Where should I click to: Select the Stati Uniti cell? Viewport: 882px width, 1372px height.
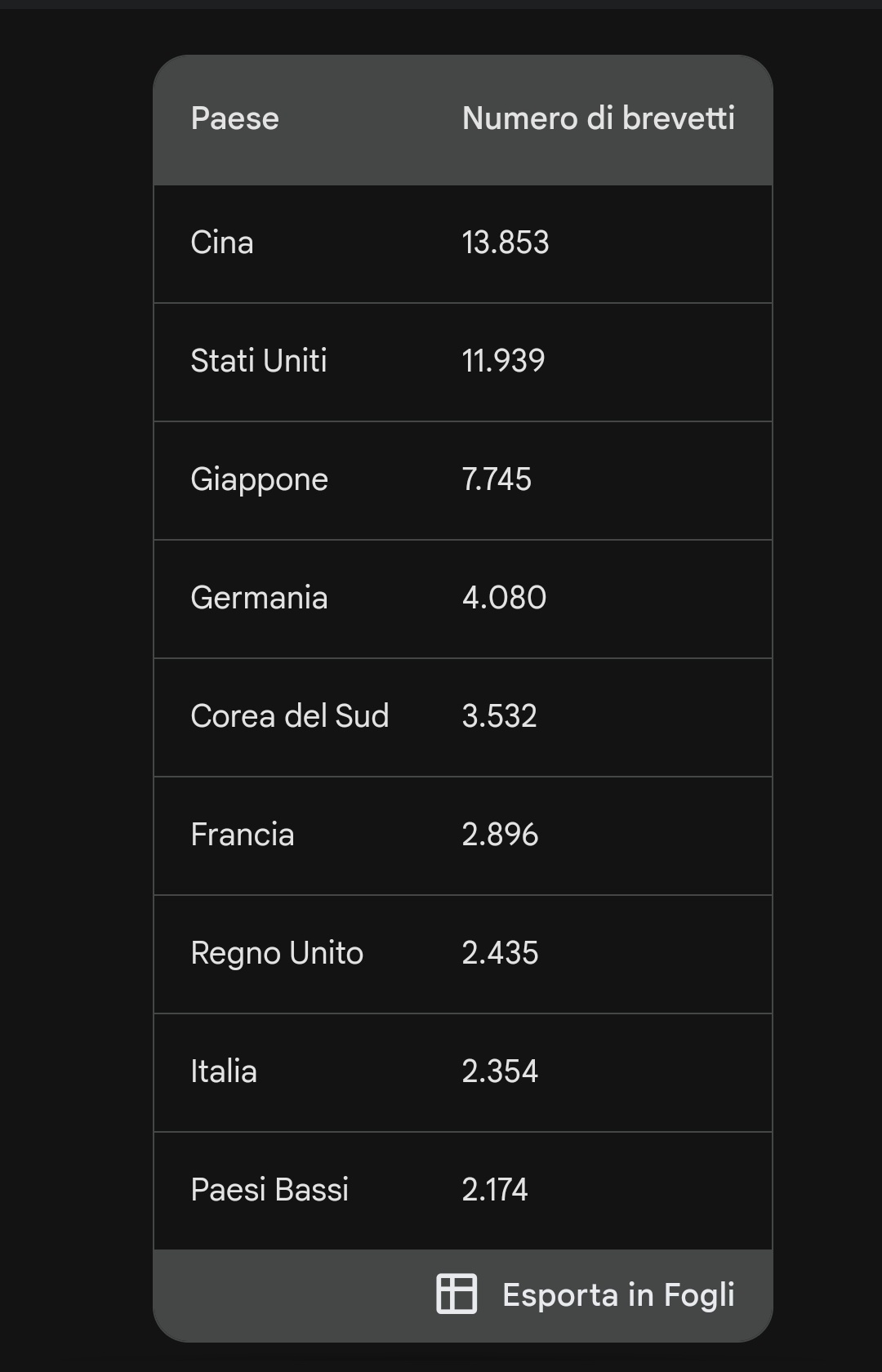tap(259, 361)
